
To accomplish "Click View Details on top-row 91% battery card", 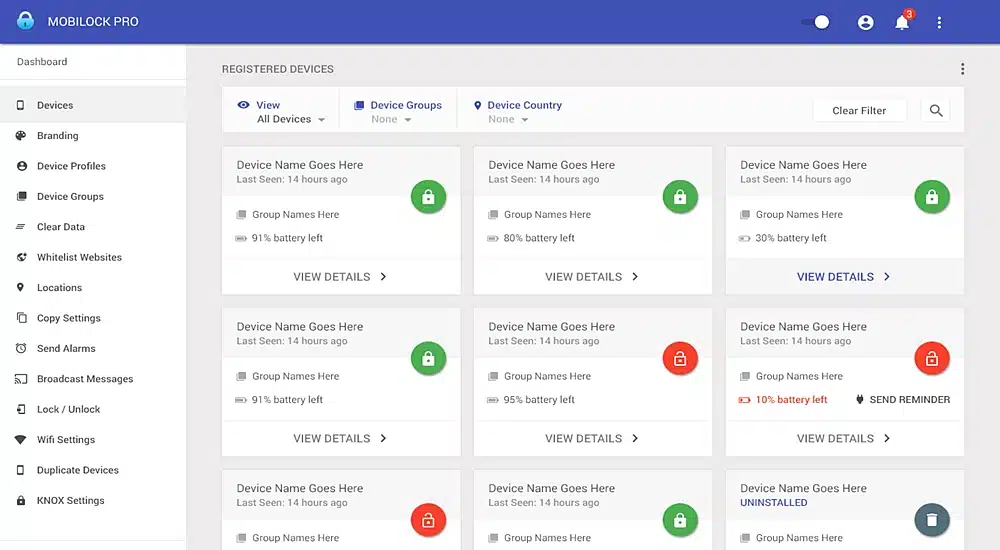I will pyautogui.click(x=341, y=276).
